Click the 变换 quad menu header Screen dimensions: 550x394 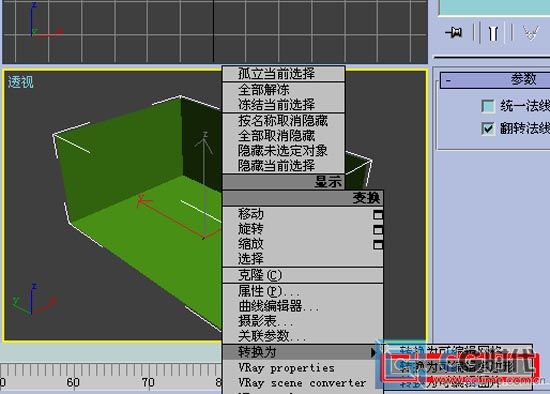303,198
